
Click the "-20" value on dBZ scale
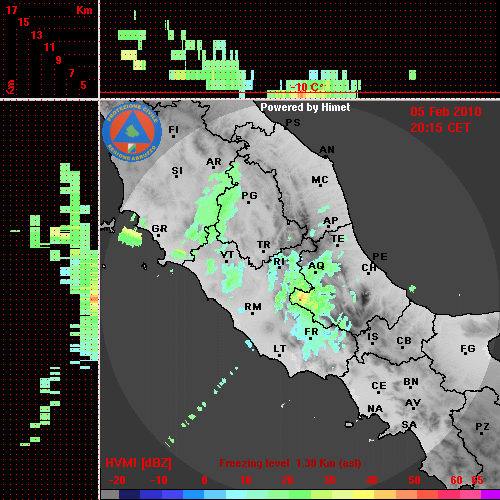point(117,480)
